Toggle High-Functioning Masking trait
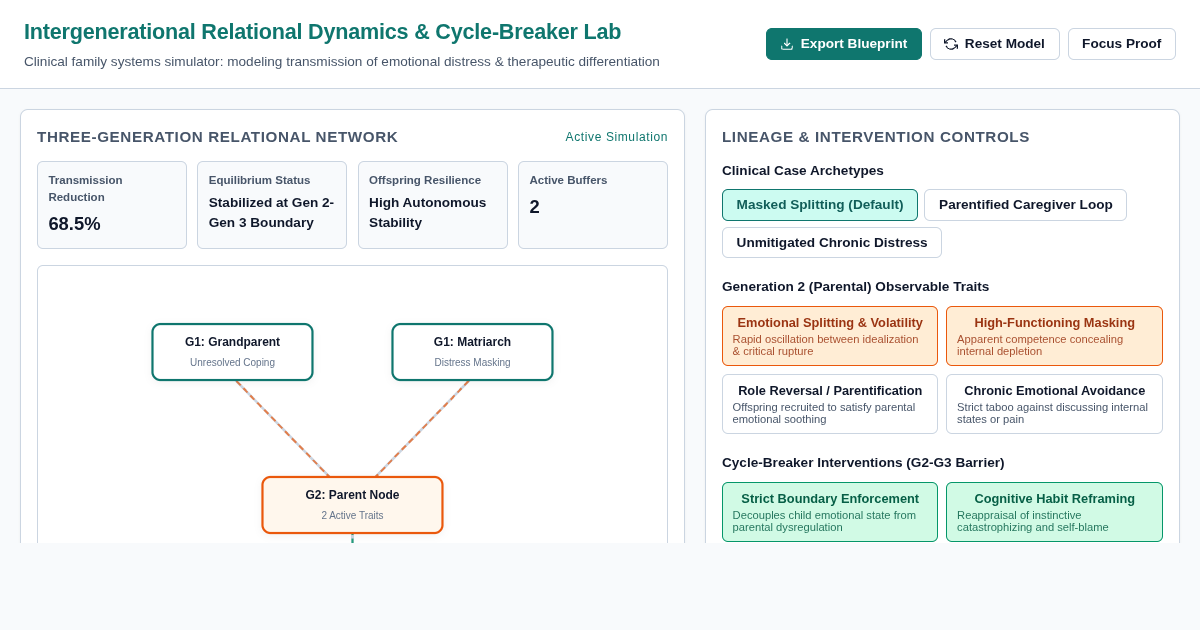This screenshot has width=1200, height=630. coord(1054,336)
